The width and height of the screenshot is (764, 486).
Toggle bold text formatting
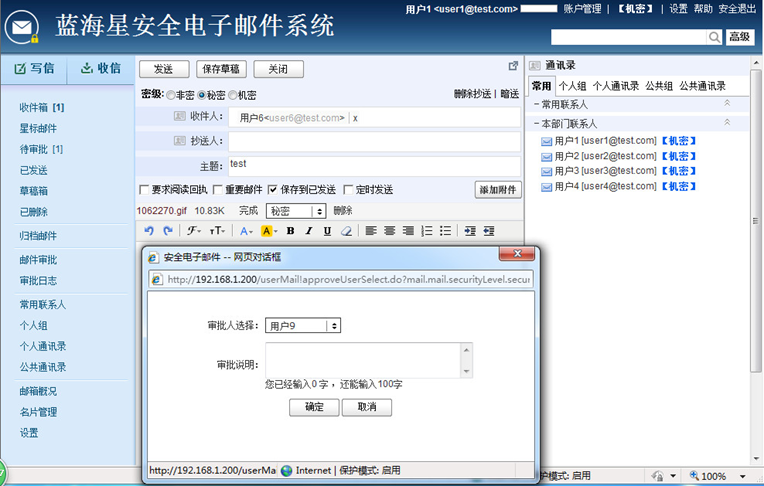[x=290, y=231]
